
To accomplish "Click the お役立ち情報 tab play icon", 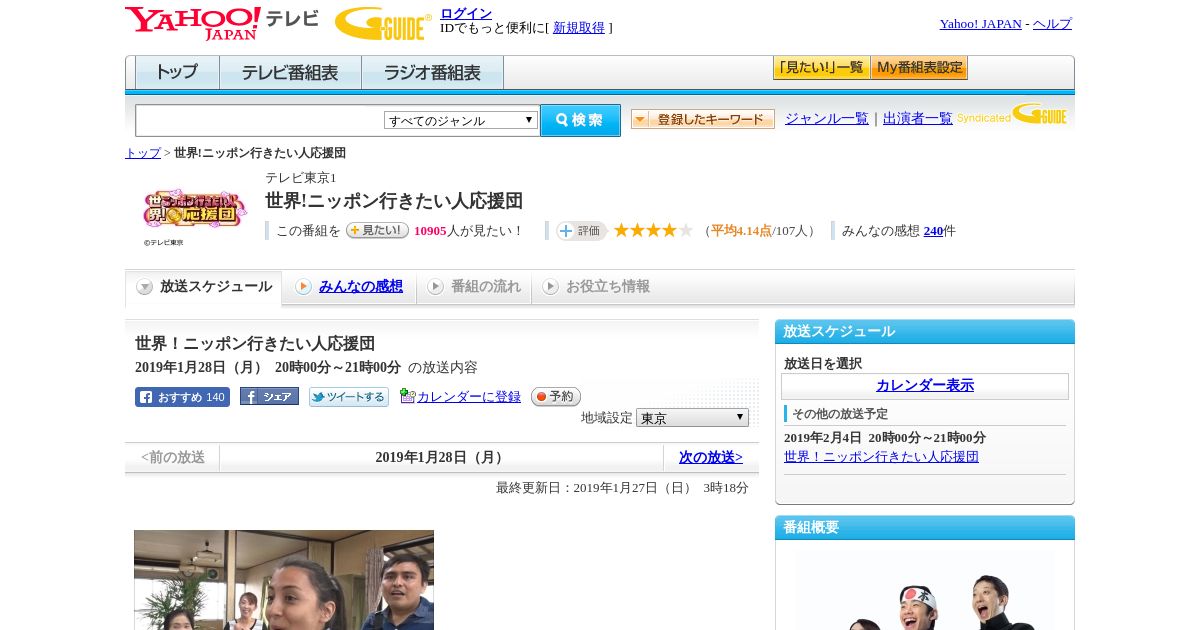I will point(550,287).
